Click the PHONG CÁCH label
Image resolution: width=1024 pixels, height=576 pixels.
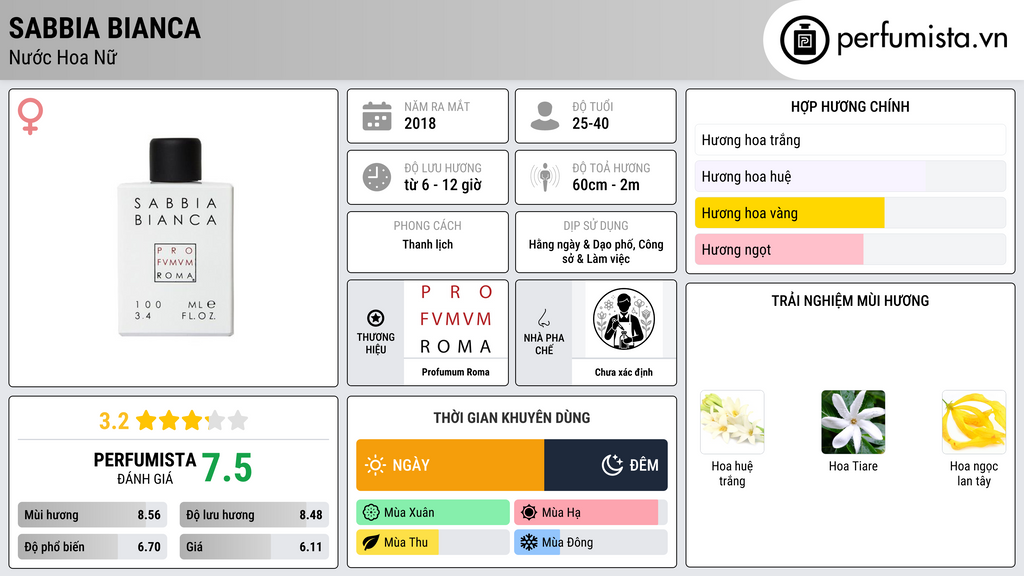coord(428,226)
